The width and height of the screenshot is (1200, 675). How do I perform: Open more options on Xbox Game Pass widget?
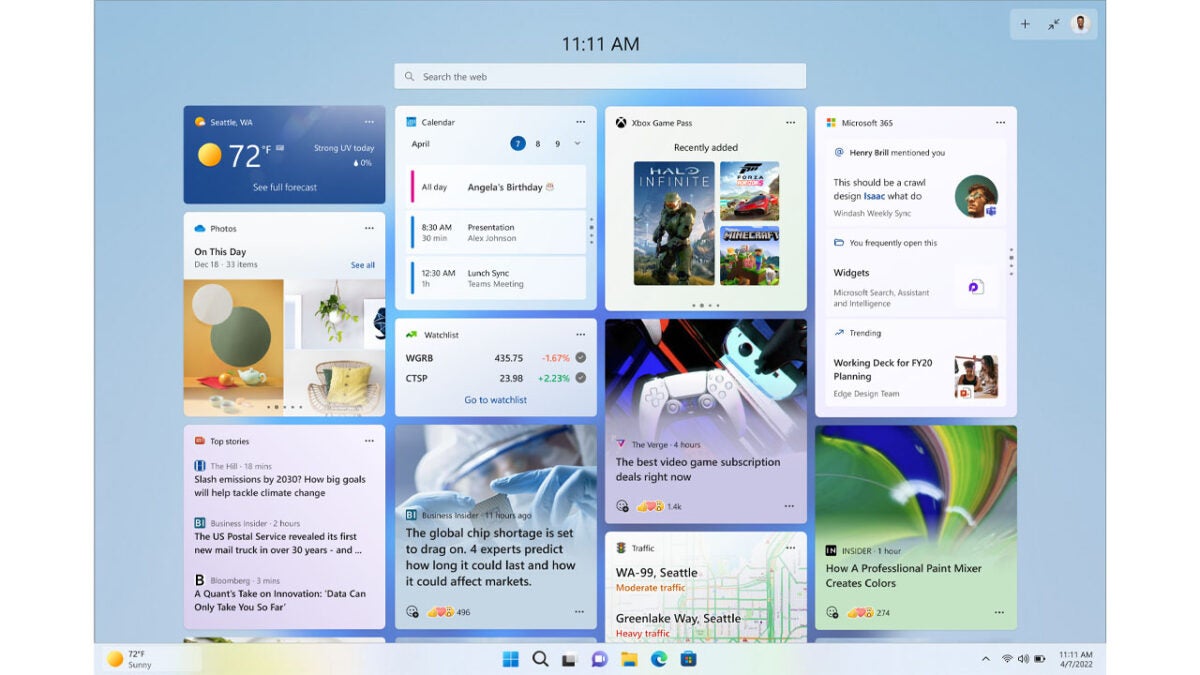(790, 122)
